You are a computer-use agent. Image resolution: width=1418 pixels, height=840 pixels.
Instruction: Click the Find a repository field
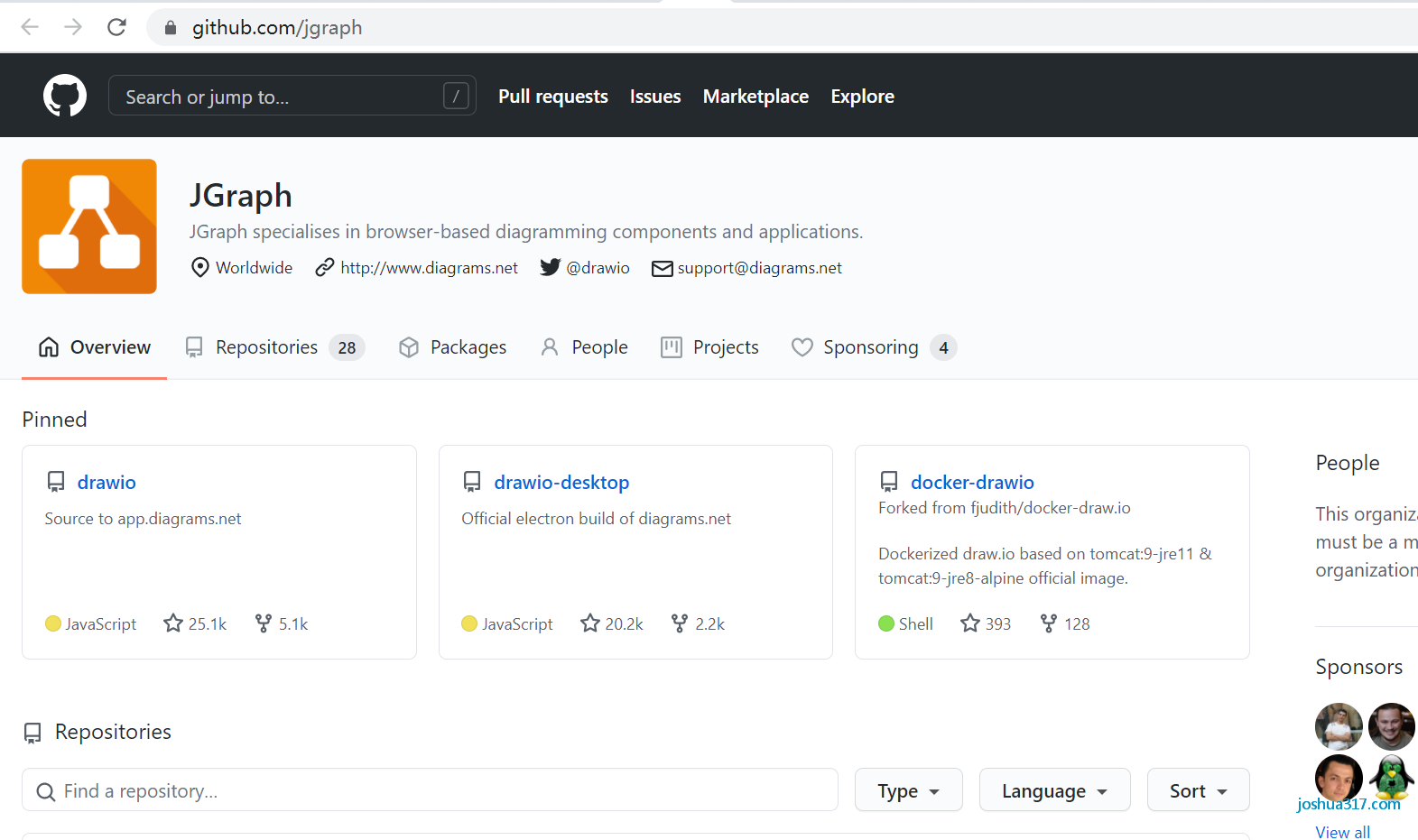430,790
